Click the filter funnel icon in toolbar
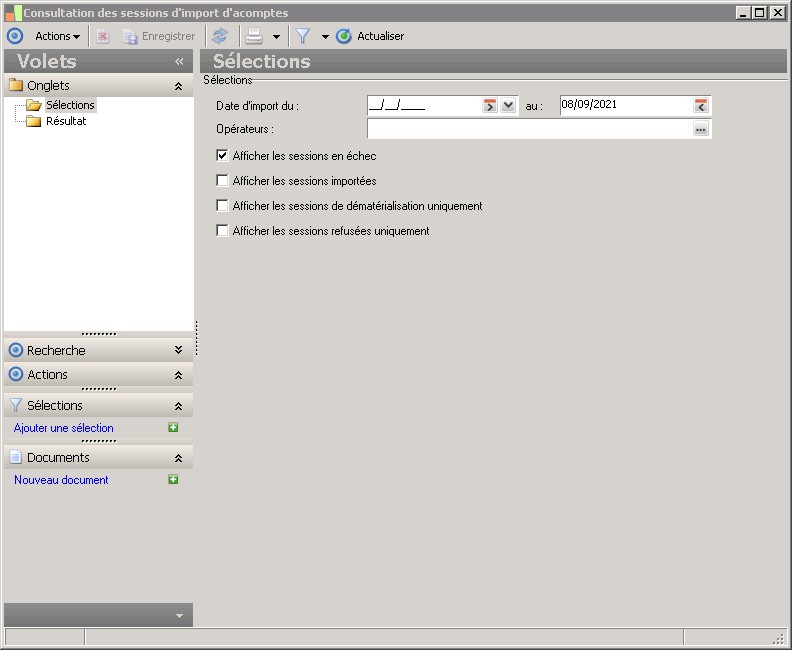792x650 pixels. pyautogui.click(x=303, y=36)
